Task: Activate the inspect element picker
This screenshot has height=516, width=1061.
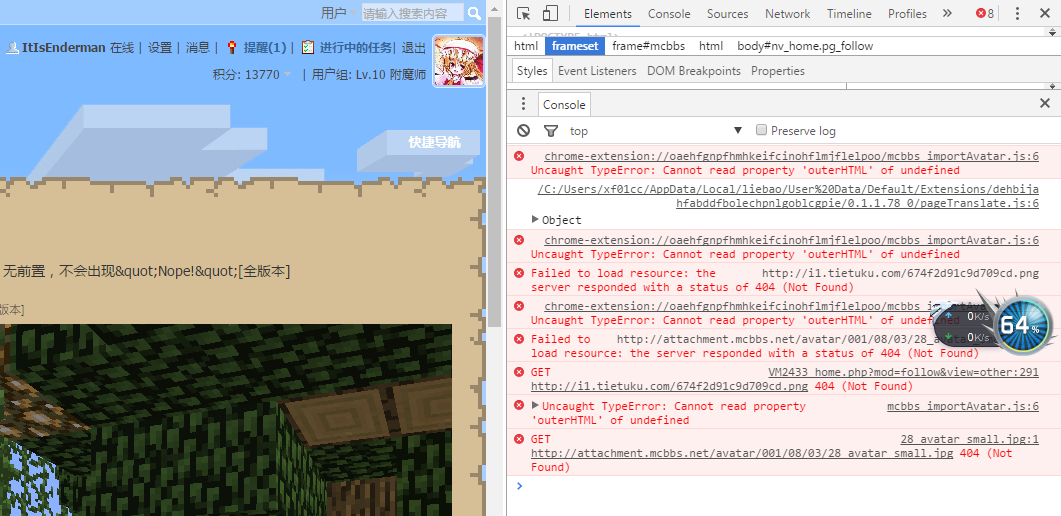Action: coord(524,13)
